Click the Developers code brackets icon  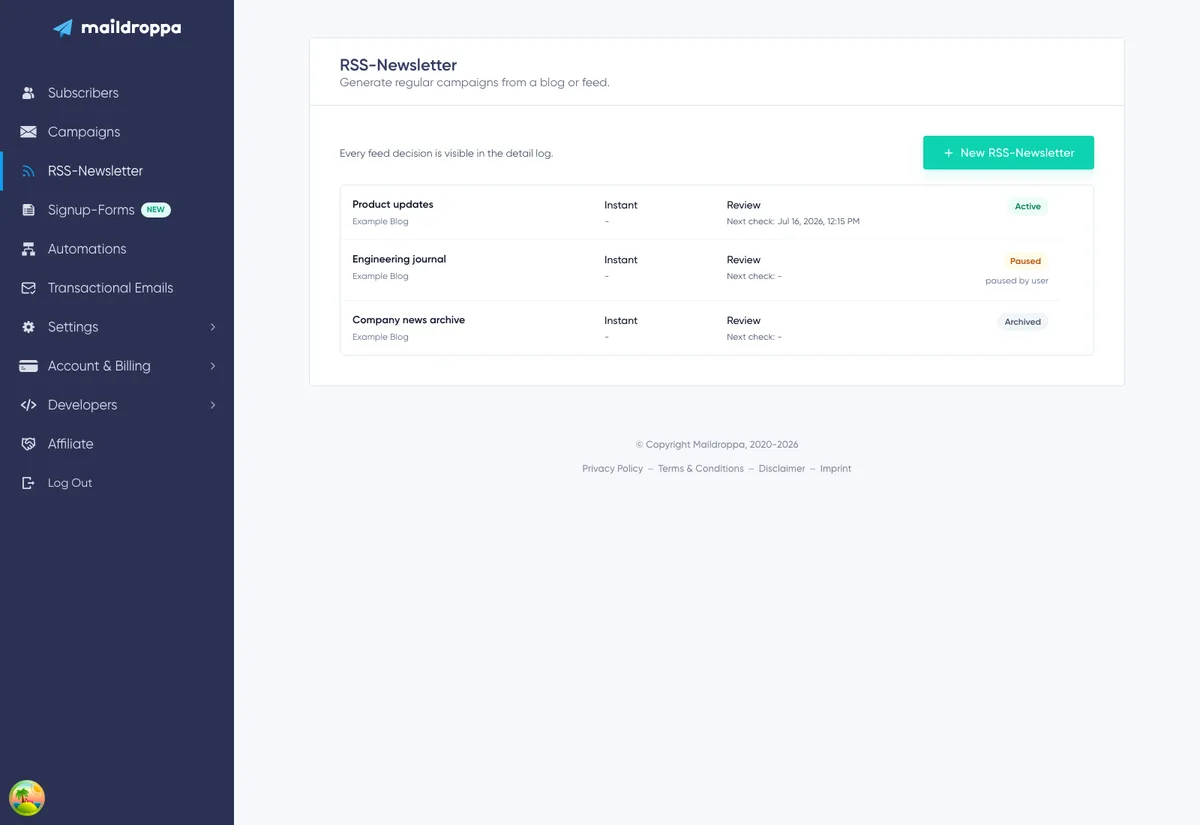pos(28,405)
